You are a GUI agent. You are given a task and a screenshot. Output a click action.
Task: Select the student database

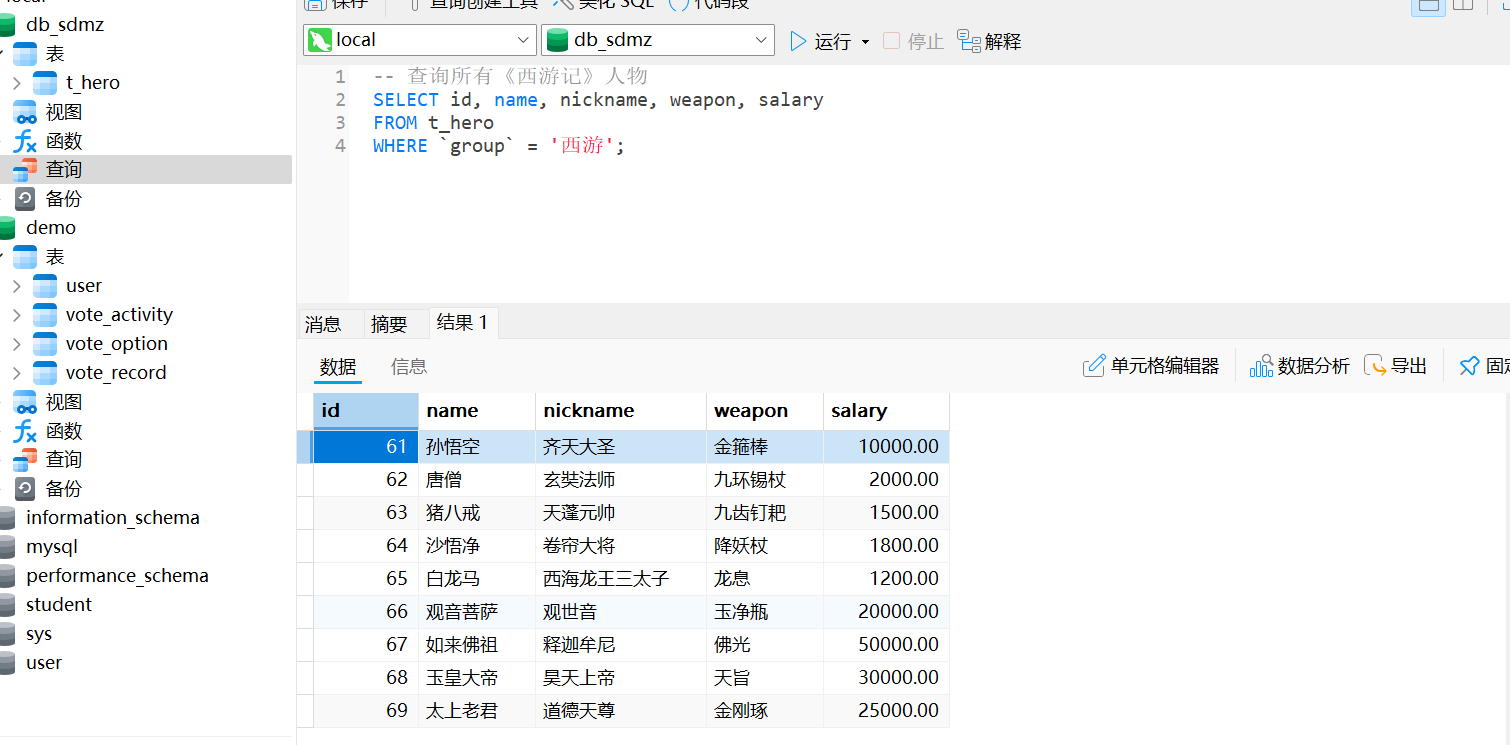pos(59,605)
